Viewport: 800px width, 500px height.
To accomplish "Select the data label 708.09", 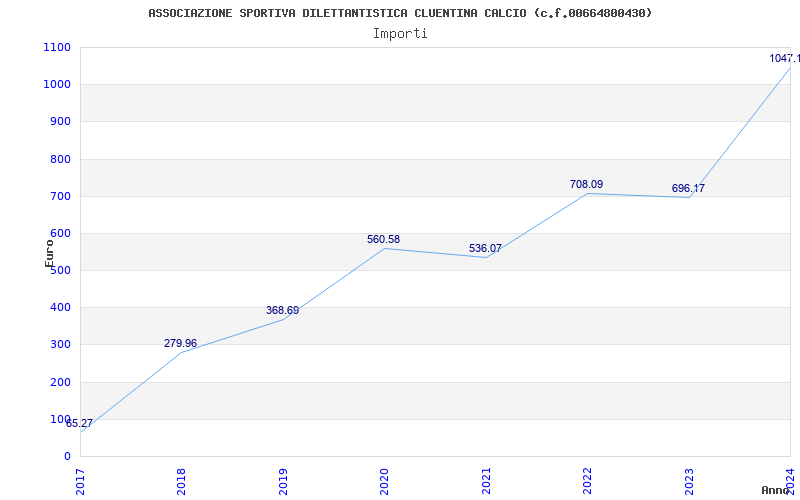I will [586, 184].
